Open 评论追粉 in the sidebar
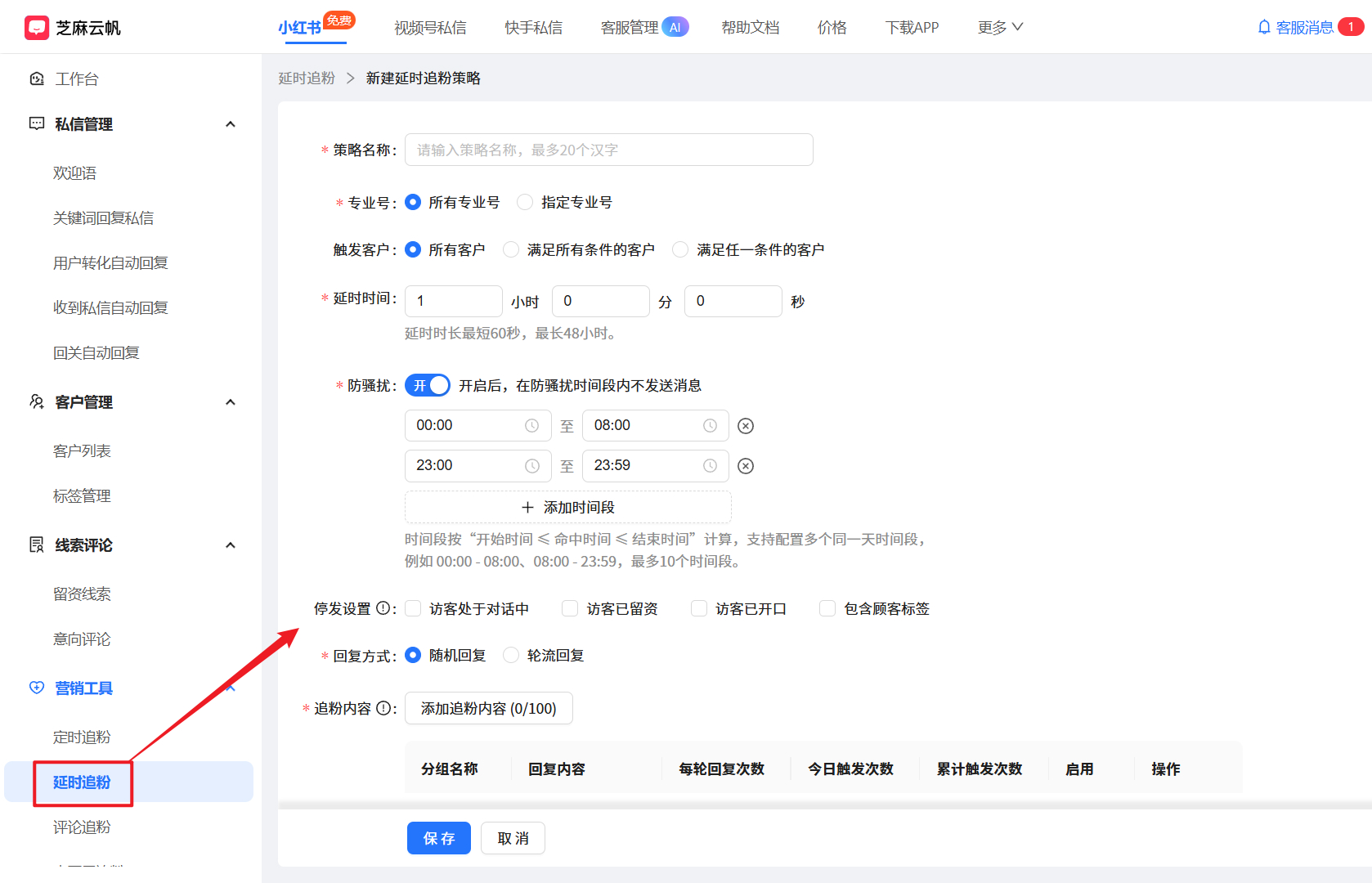Viewport: 1372px width, 883px height. tap(82, 827)
